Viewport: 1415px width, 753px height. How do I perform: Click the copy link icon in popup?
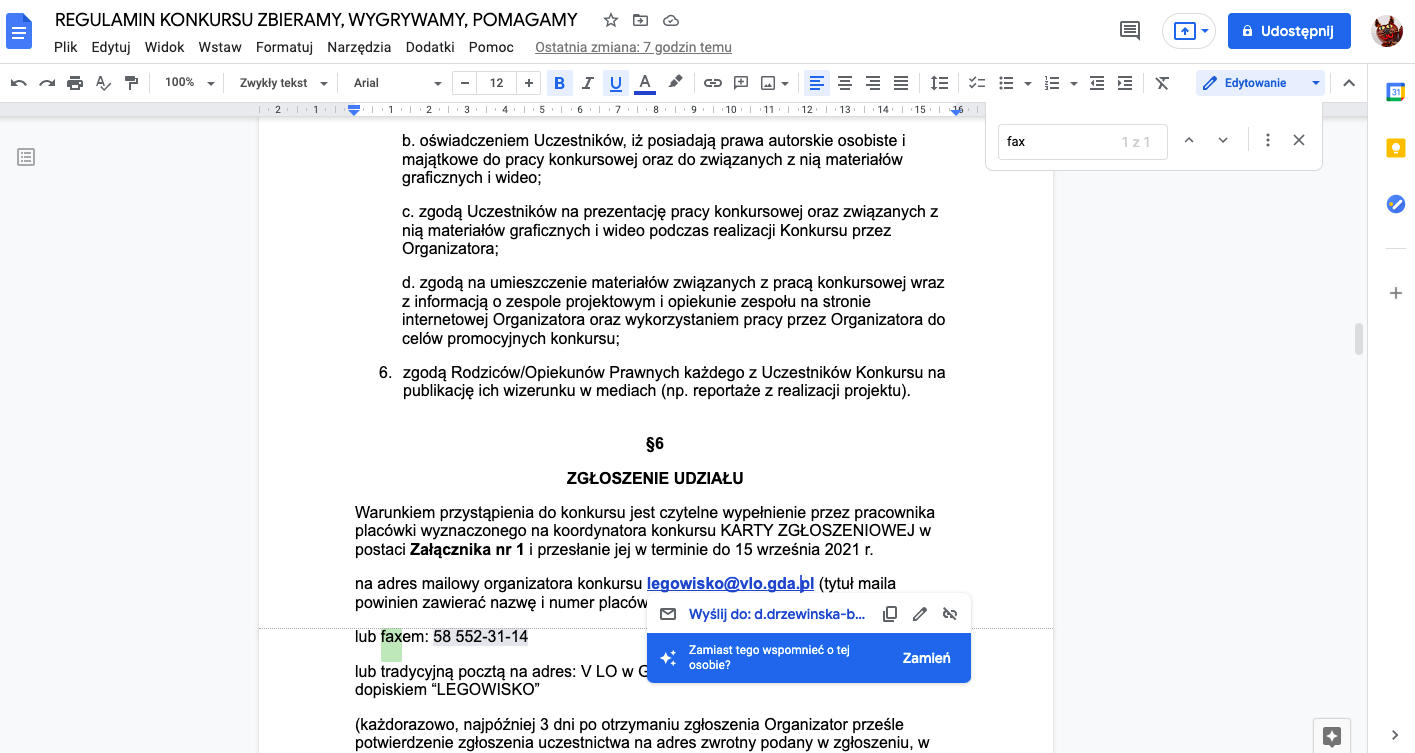pyautogui.click(x=890, y=614)
